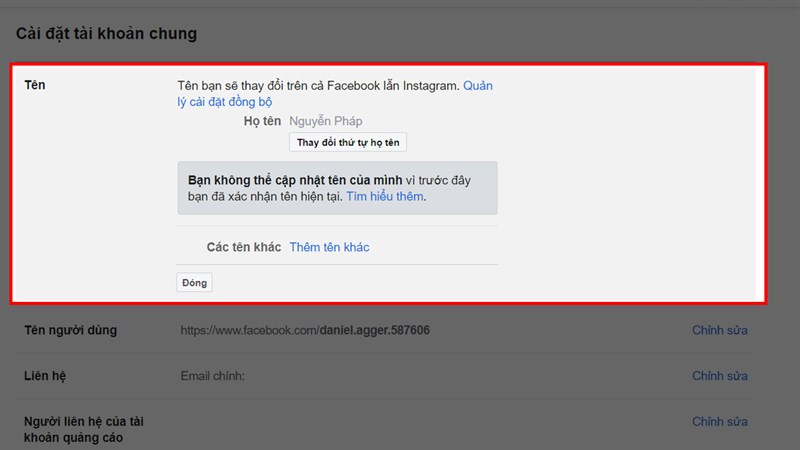
Task: Click the Thay đổi thứ tự họ tên button
Action: coord(348,142)
